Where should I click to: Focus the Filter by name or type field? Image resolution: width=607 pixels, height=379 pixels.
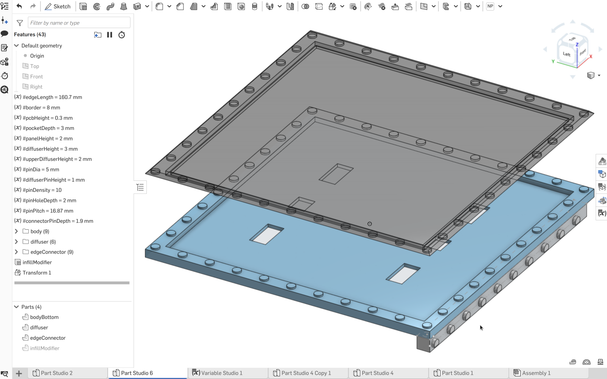tap(79, 23)
